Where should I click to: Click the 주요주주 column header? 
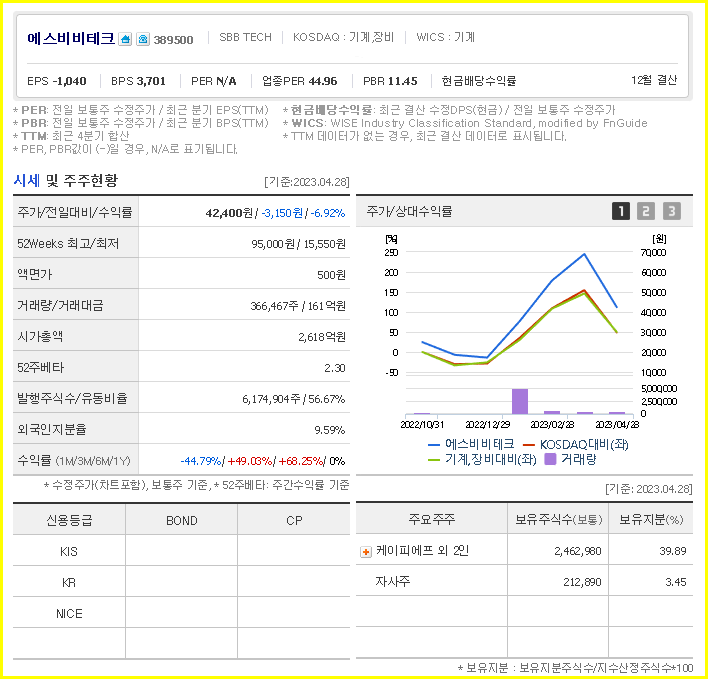pyautogui.click(x=432, y=519)
